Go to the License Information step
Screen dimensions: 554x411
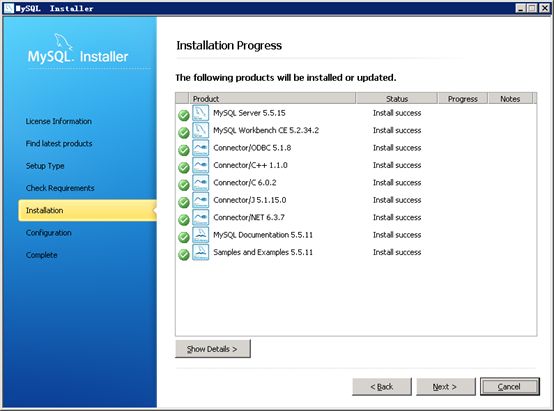59,121
